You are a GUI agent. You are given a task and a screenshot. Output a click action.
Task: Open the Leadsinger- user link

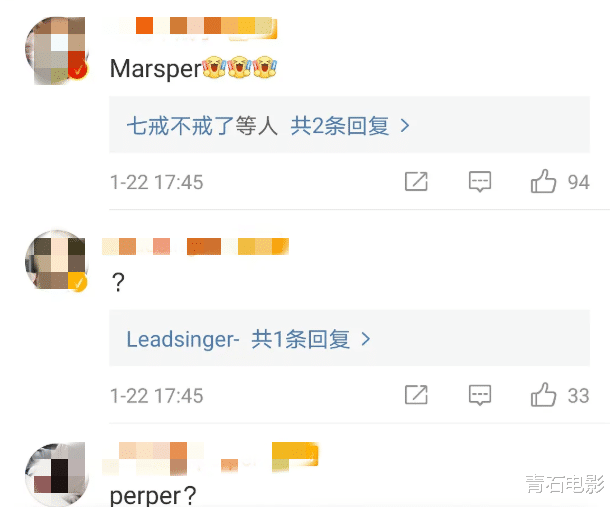point(183,339)
